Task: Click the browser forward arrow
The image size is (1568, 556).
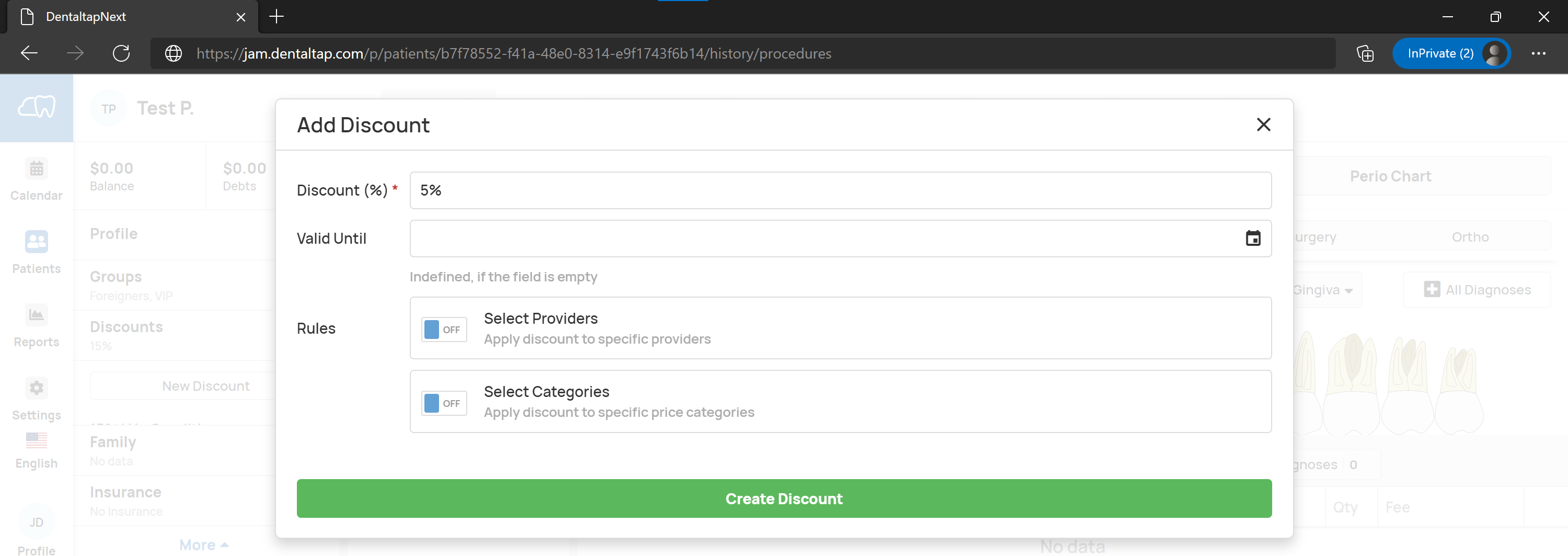Action: coord(75,53)
